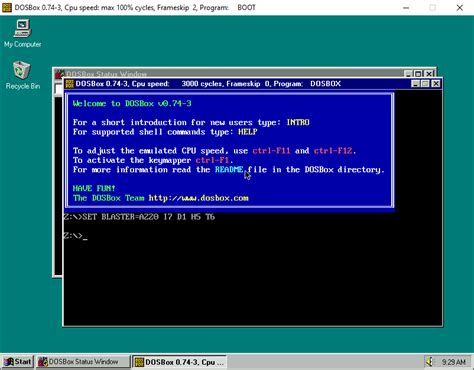Click the 9:29 AM clock in tray

pos(454,362)
